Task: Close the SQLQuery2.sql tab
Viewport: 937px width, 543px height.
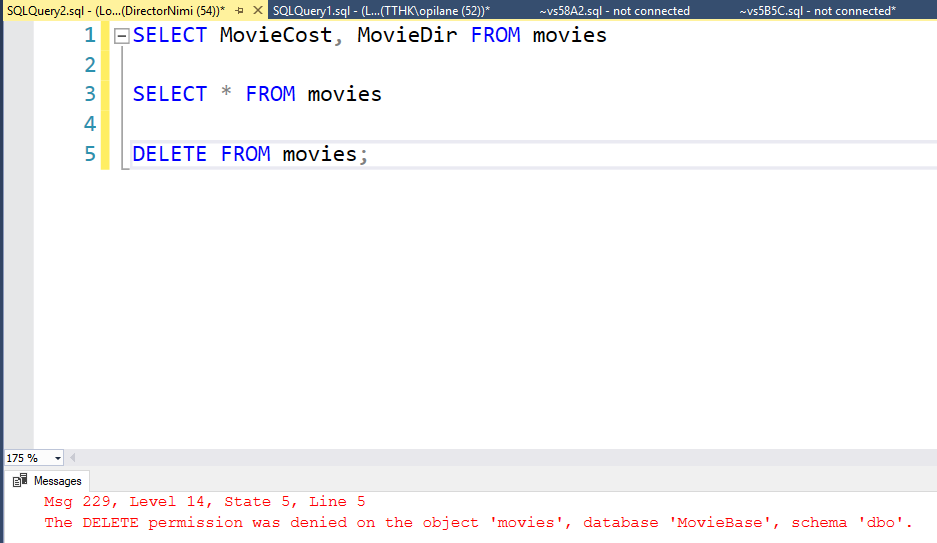Action: point(257,10)
